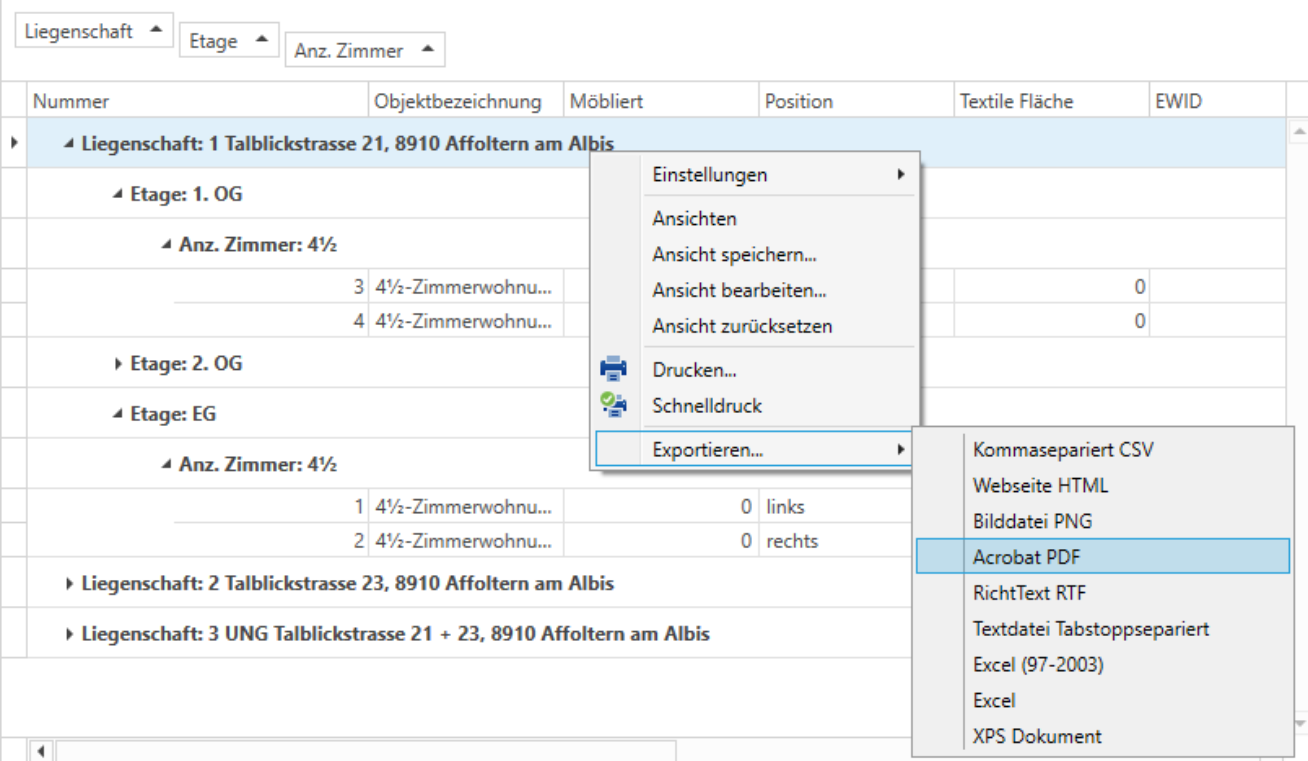
Task: Click Nummer 3 cell in 1. OG
Action: (x=271, y=287)
